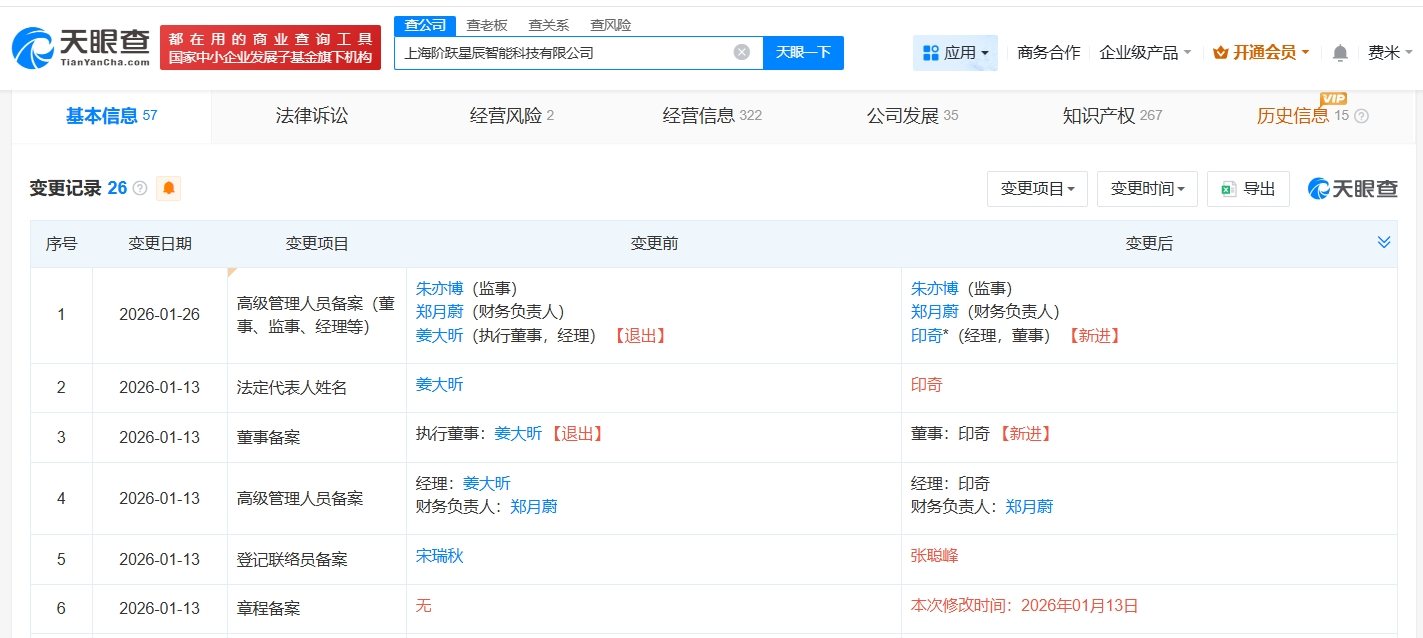Viewport: 1423px width, 638px height.
Task: Open 姜大昕 legal representative link
Action: [439, 385]
